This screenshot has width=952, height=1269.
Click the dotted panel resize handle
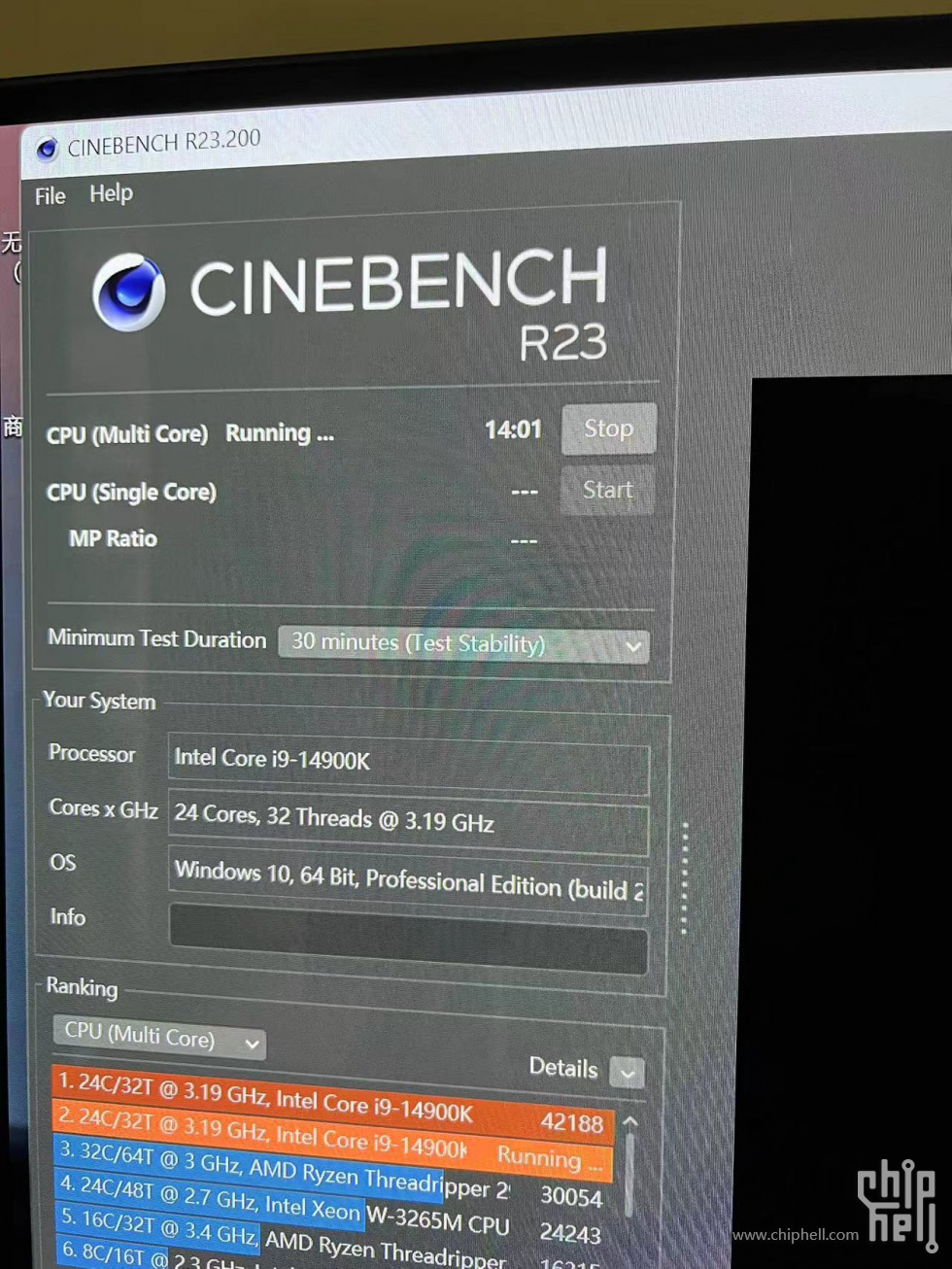click(685, 878)
